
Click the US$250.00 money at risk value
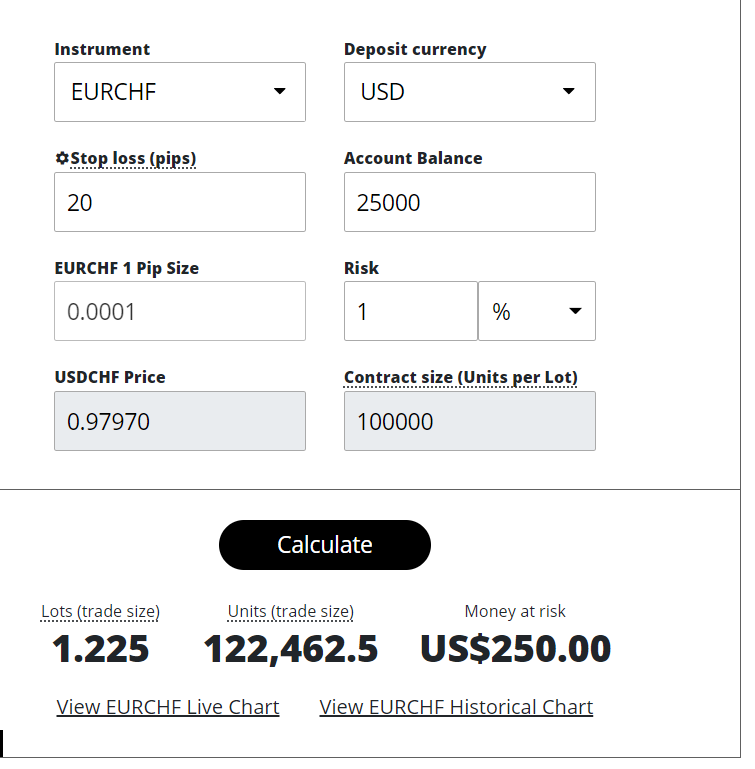click(515, 649)
